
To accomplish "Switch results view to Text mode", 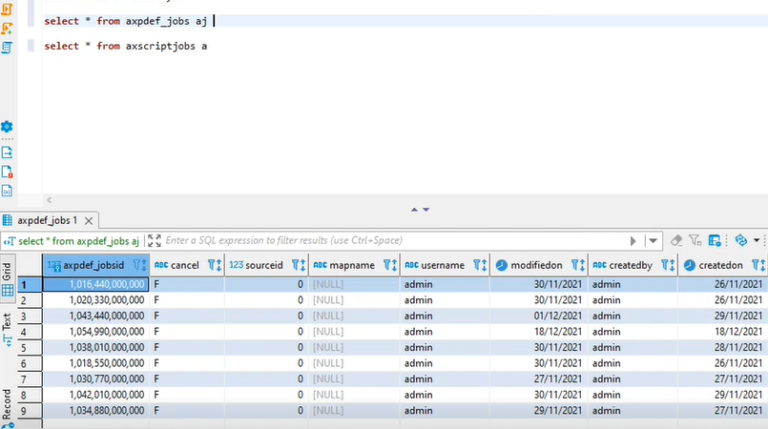I will click(7, 322).
